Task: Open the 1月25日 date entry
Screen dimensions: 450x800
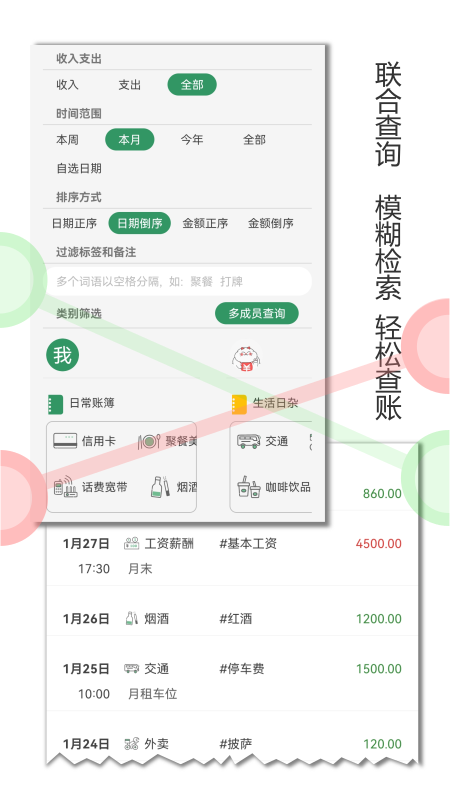Action: (86, 669)
